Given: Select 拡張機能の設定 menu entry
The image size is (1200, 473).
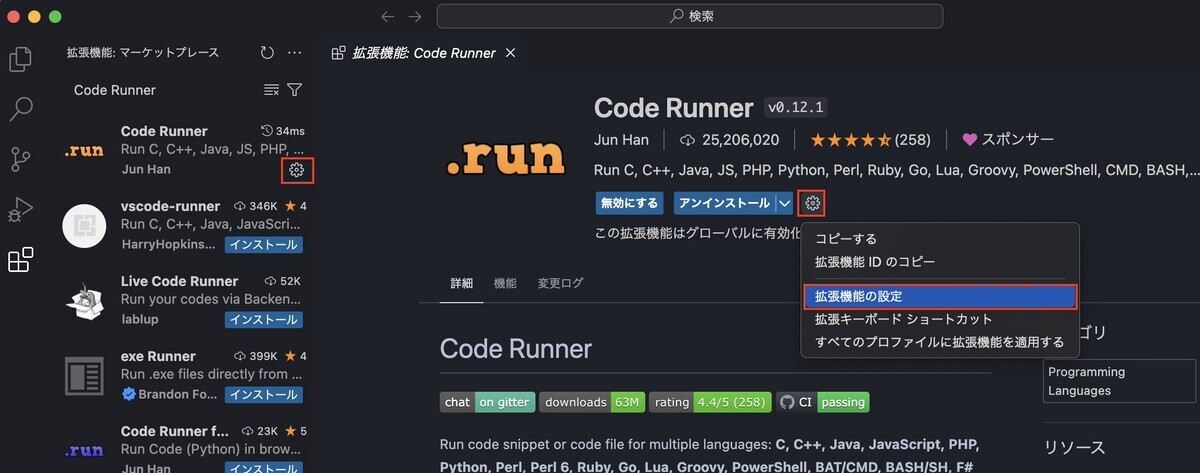Looking at the screenshot, I should click(940, 297).
